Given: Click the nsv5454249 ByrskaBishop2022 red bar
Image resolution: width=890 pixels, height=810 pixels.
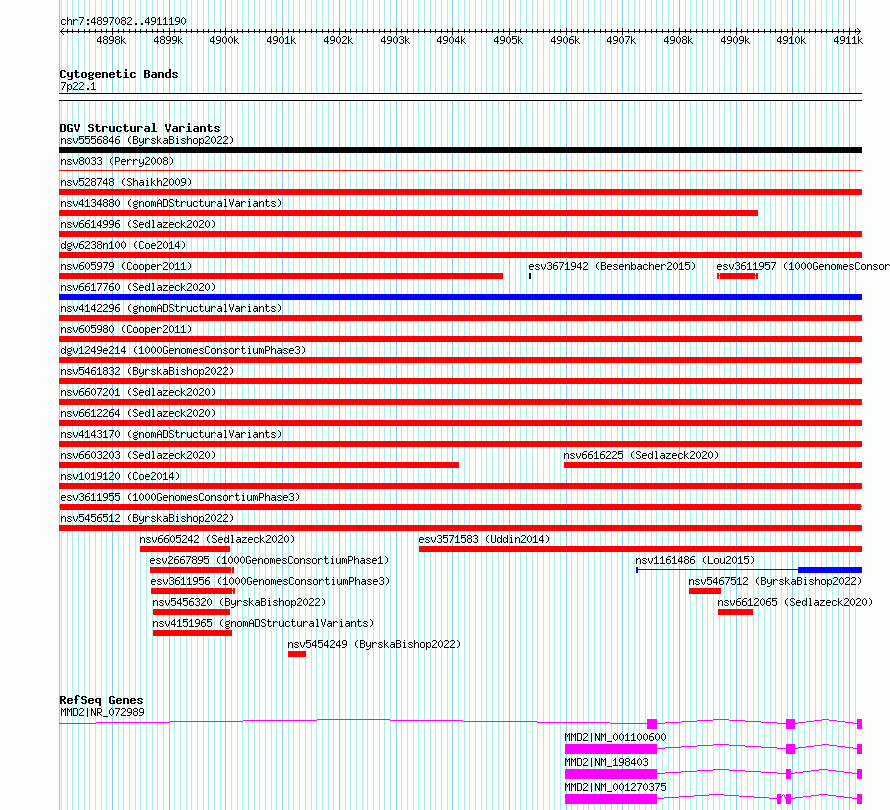Looking at the screenshot, I should point(297,654).
